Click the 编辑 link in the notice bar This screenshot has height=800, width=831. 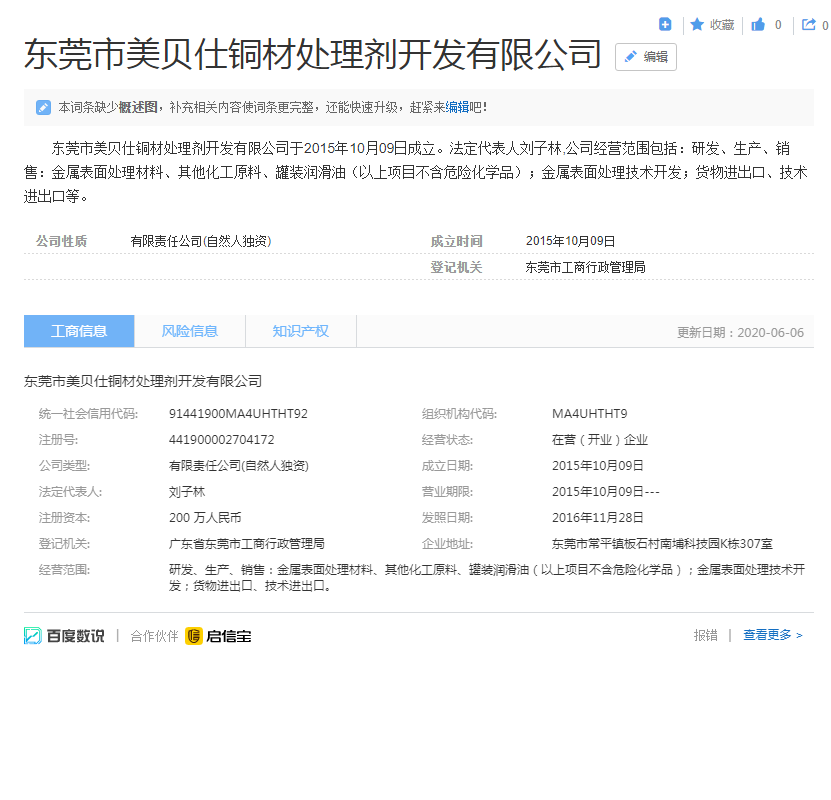point(456,107)
